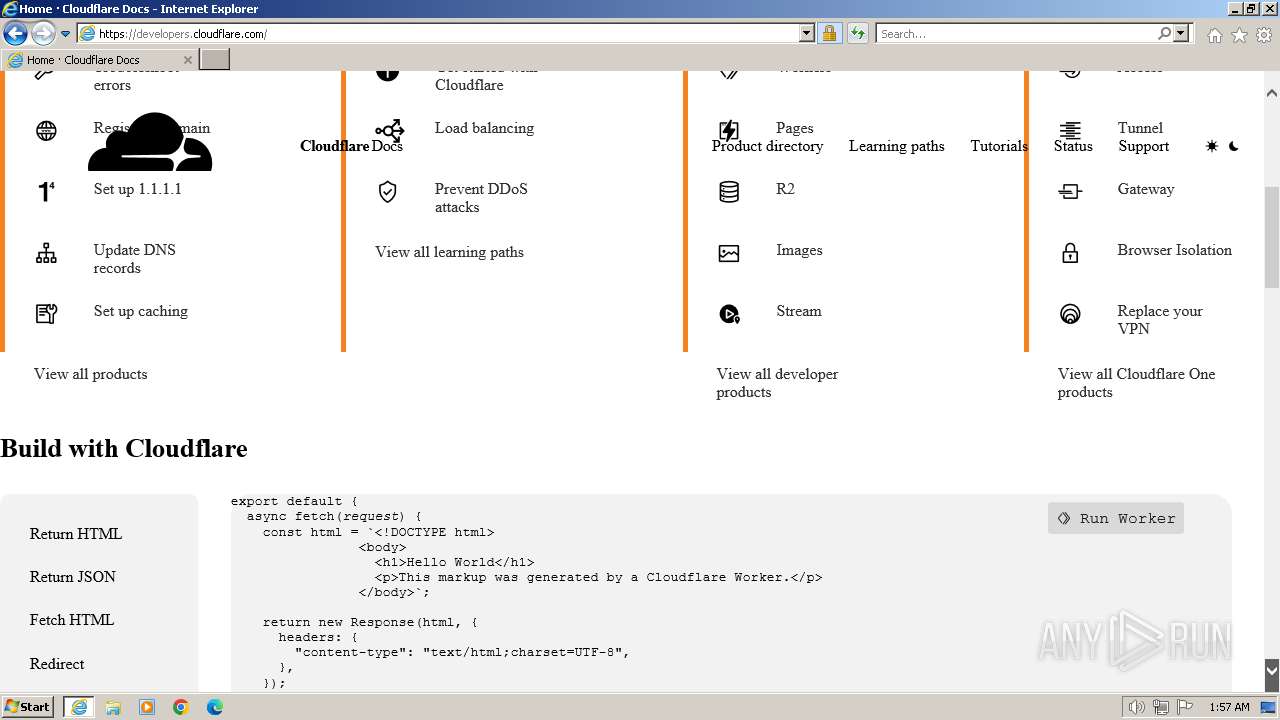The width and height of the screenshot is (1280, 720).
Task: Click the R2 database icon
Action: (x=729, y=192)
